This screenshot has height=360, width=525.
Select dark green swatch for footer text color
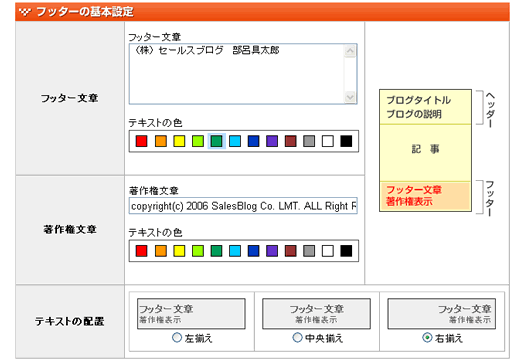point(216,141)
